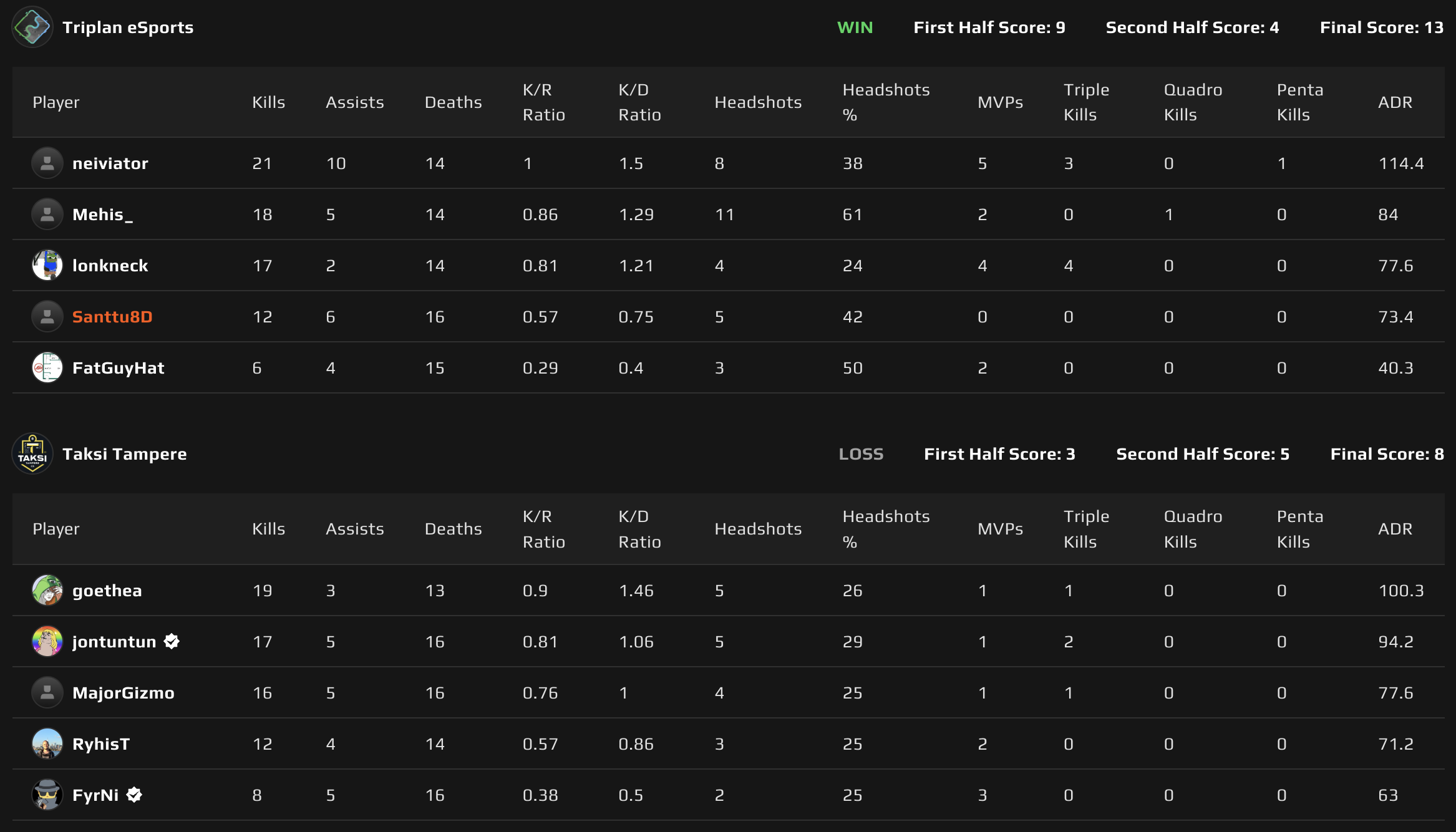Click the LOSS label for Taksi Tampere
1456x832 pixels.
861,453
